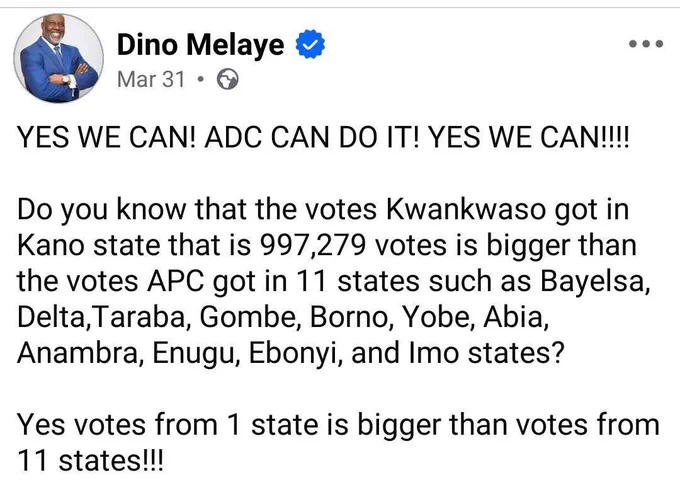
Task: Click the word Borno in the state list
Action: point(352,317)
